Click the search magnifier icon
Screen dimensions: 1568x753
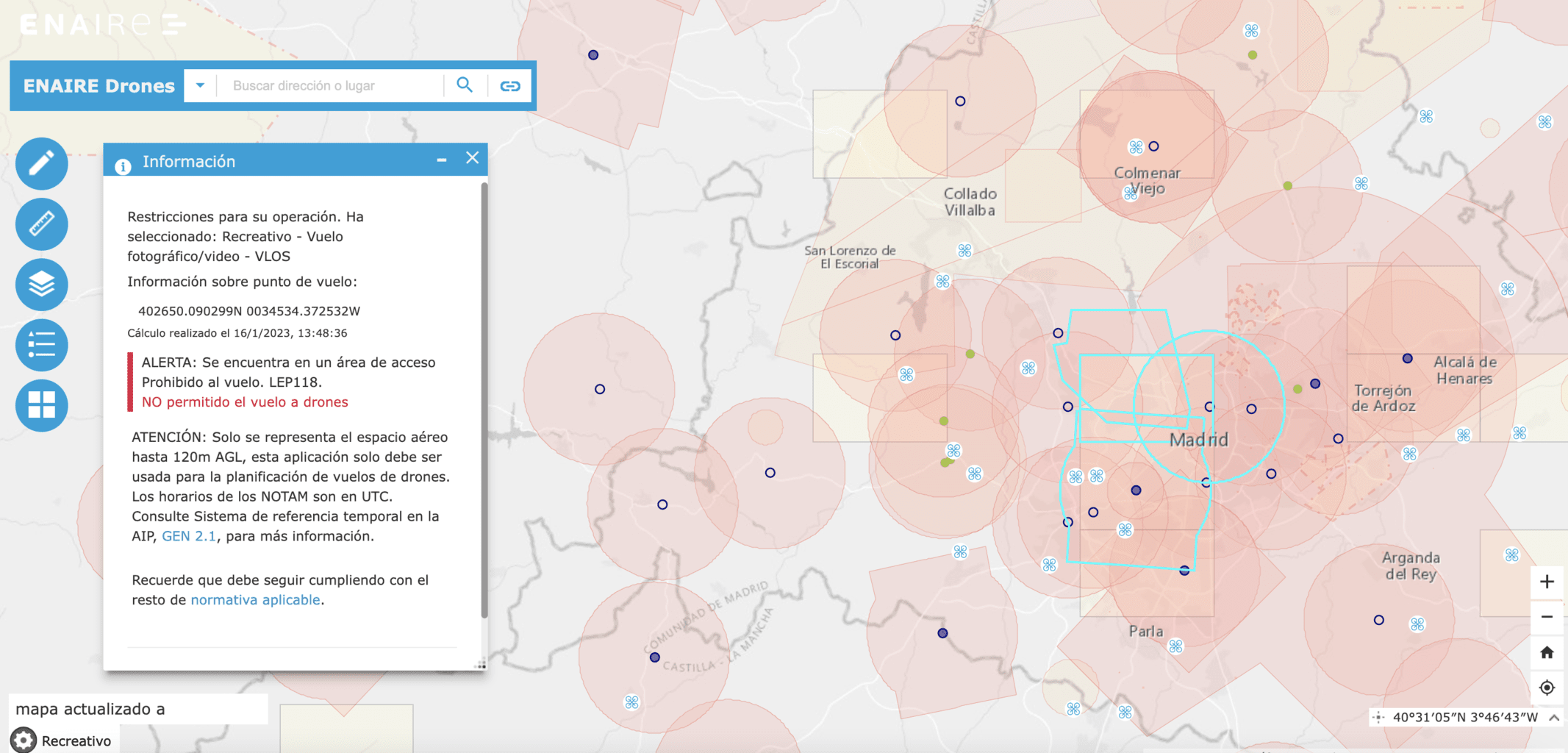click(465, 85)
